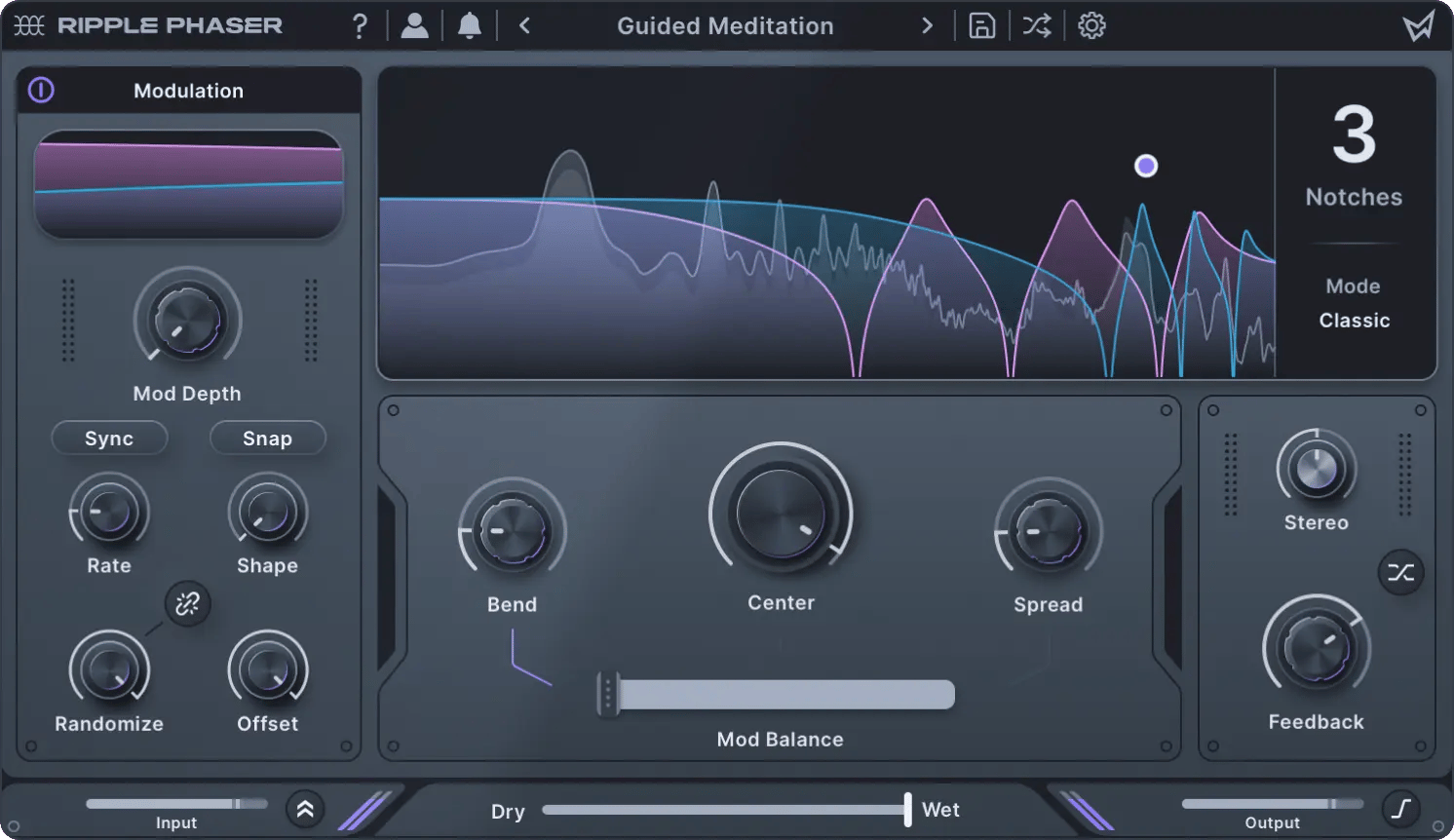Image resolution: width=1454 pixels, height=840 pixels.
Task: Open the settings gear
Action: 1091,26
